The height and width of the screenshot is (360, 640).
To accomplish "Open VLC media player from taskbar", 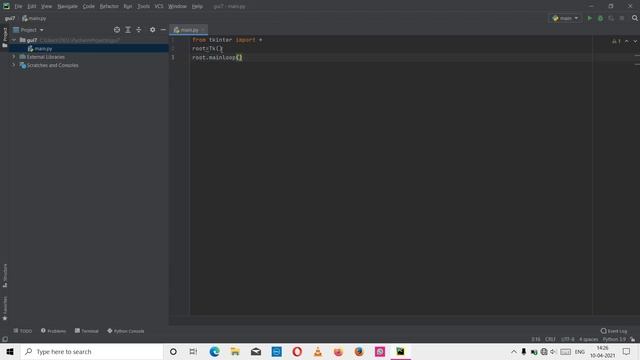I will pos(318,351).
